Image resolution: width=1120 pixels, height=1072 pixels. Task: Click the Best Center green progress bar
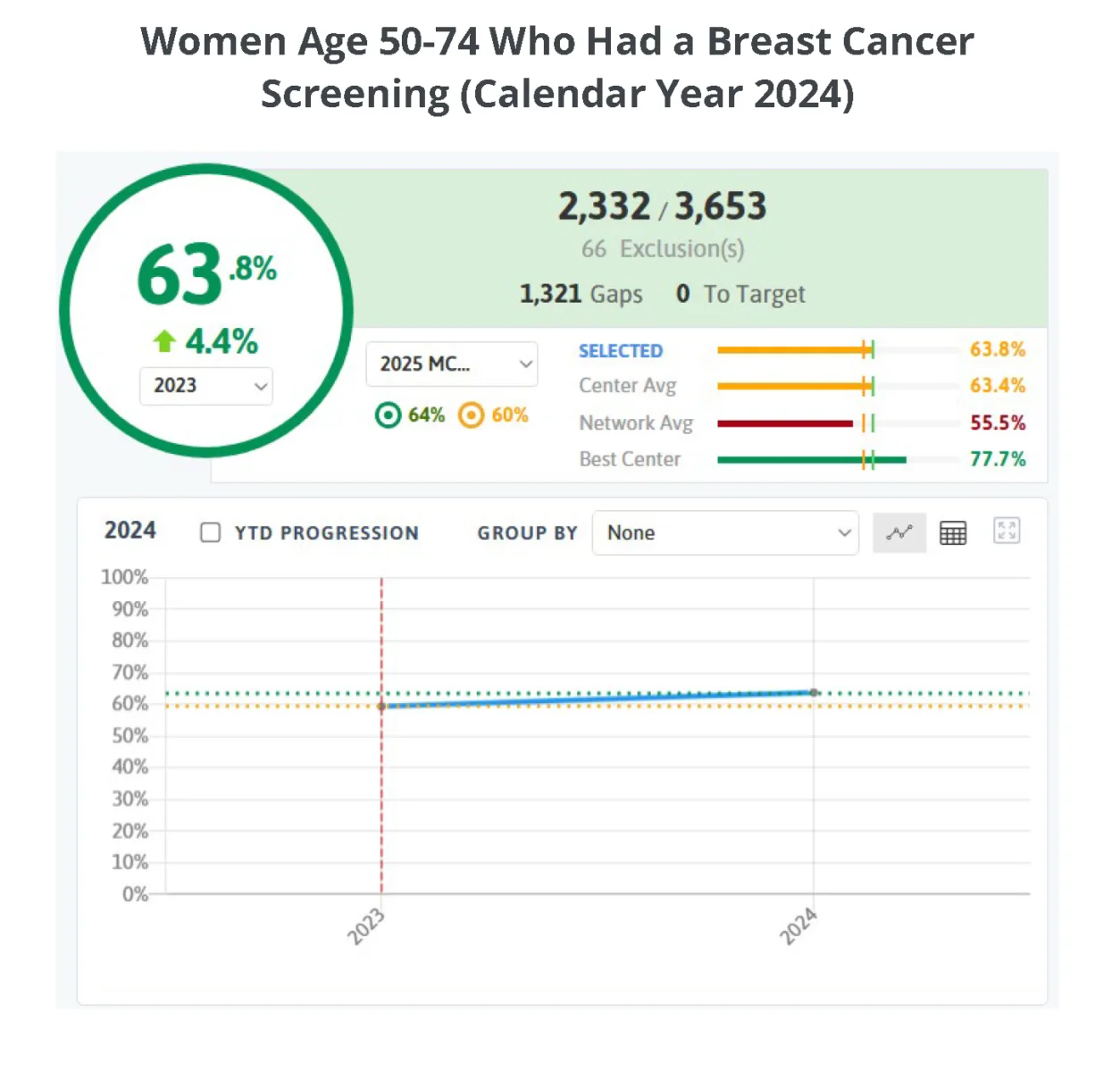[812, 460]
